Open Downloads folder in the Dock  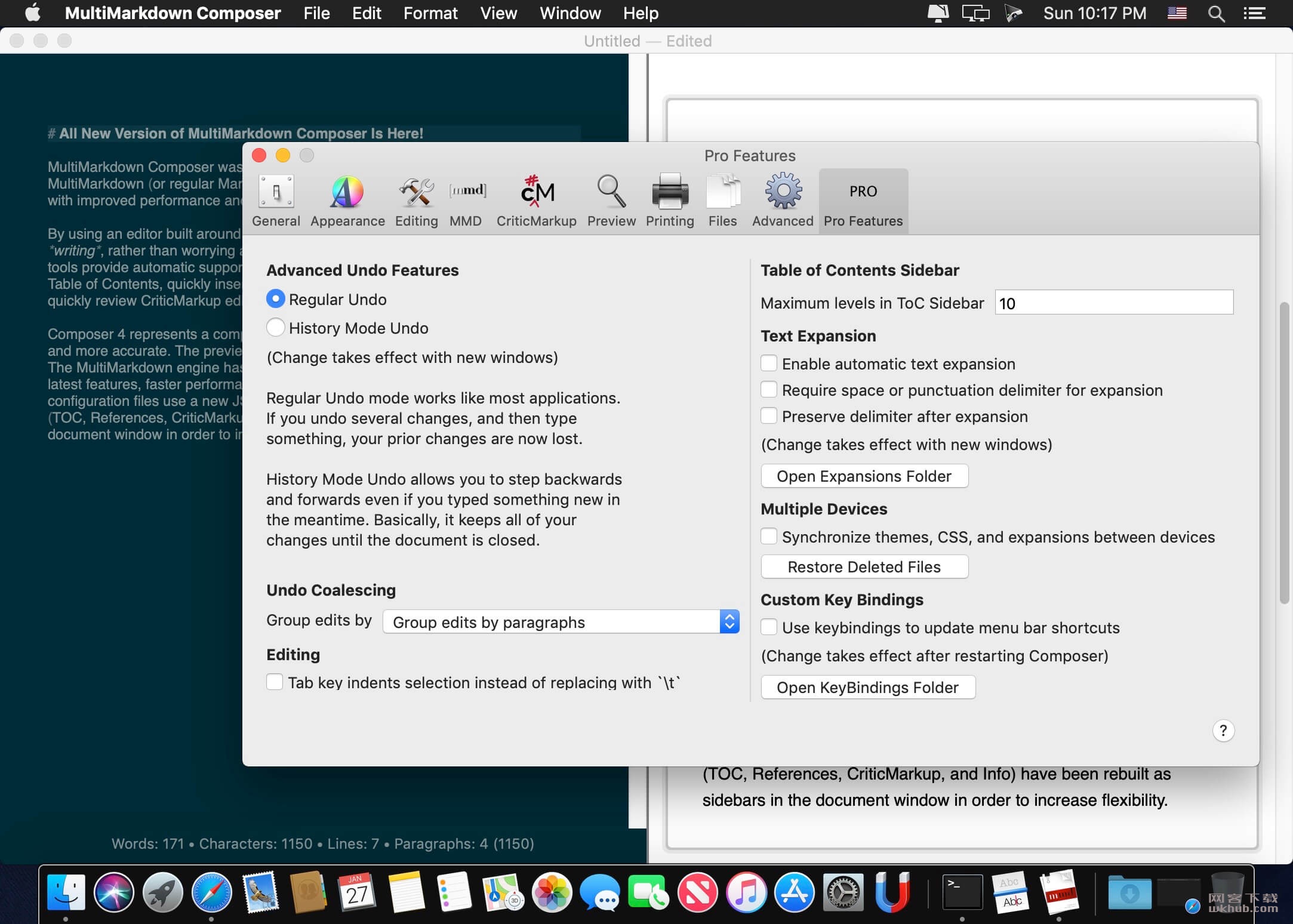pos(1129,892)
